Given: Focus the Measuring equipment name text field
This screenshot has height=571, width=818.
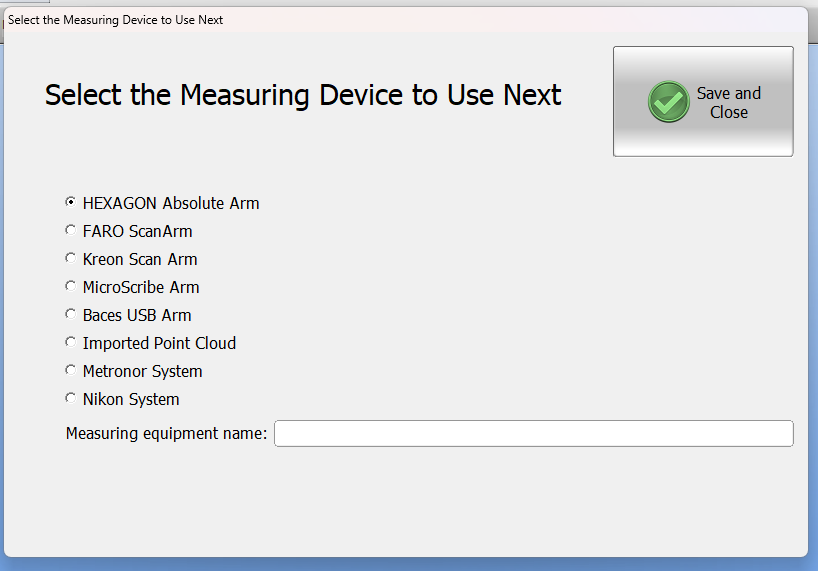Looking at the screenshot, I should (x=534, y=433).
